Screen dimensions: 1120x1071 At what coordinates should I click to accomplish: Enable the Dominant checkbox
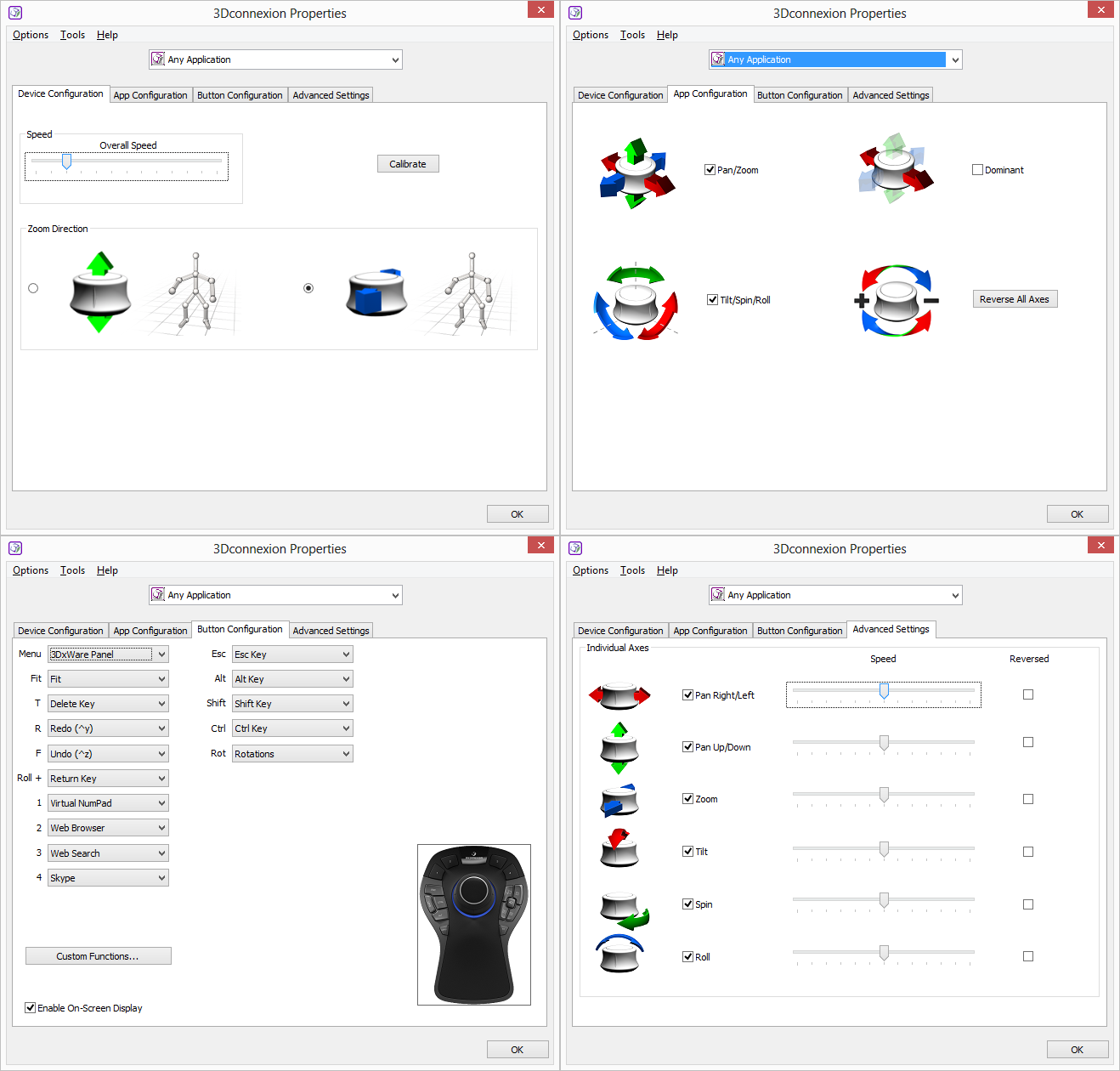coord(977,170)
